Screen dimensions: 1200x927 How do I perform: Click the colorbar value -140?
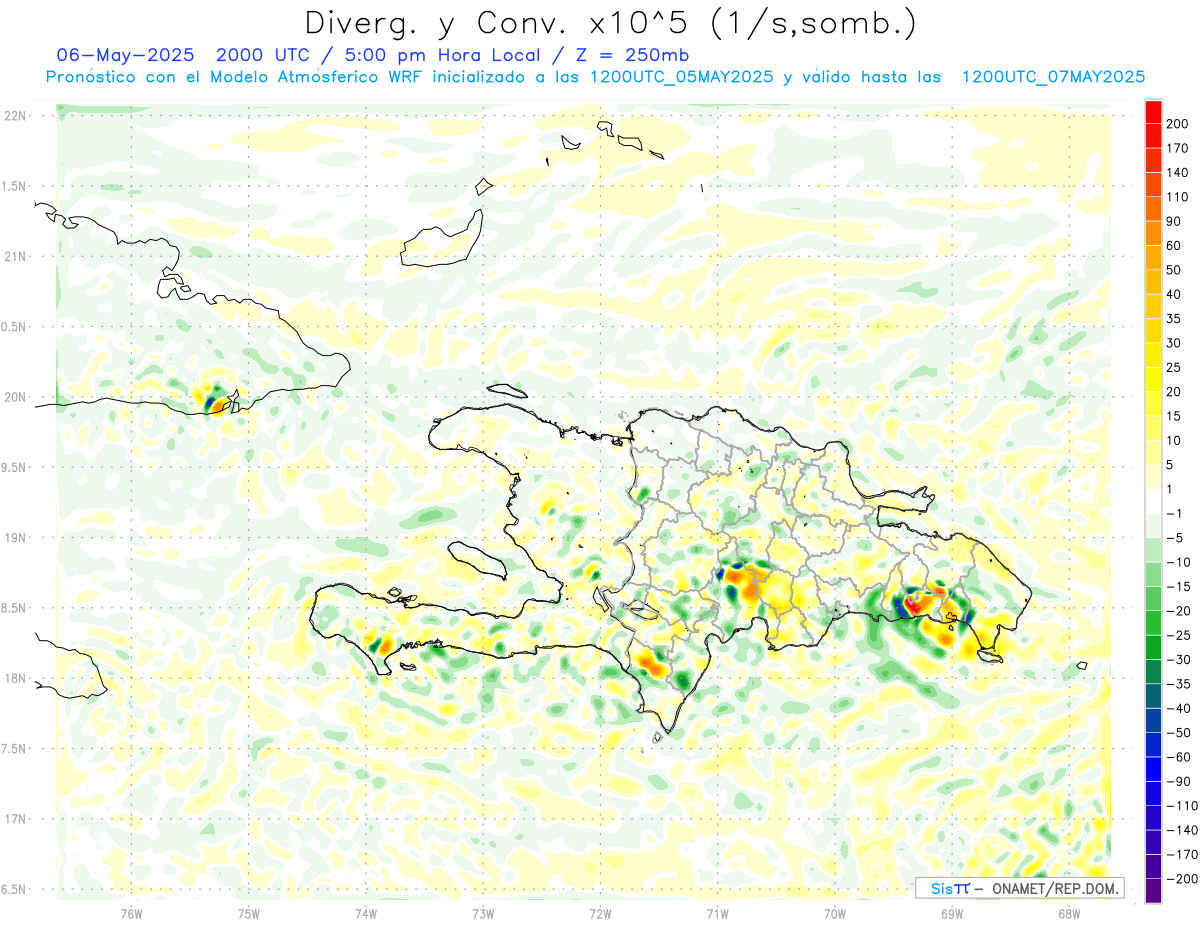1180,830
